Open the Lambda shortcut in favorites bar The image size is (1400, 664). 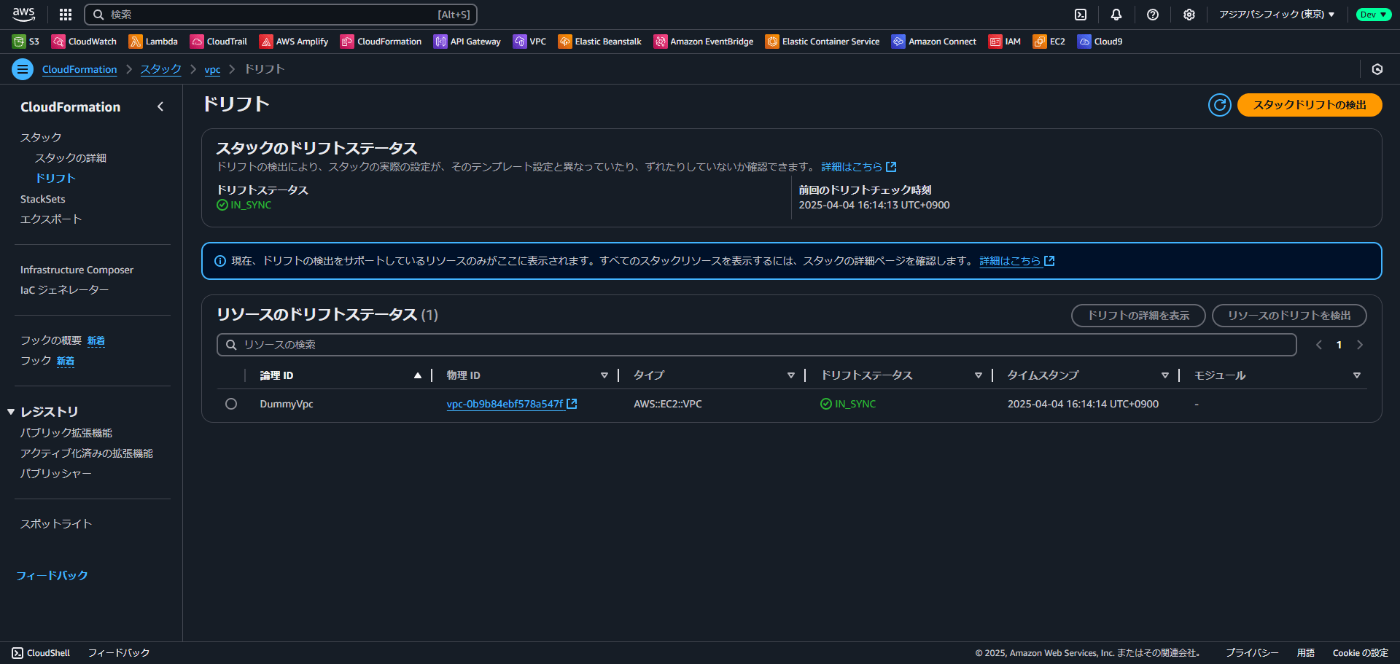[153, 42]
